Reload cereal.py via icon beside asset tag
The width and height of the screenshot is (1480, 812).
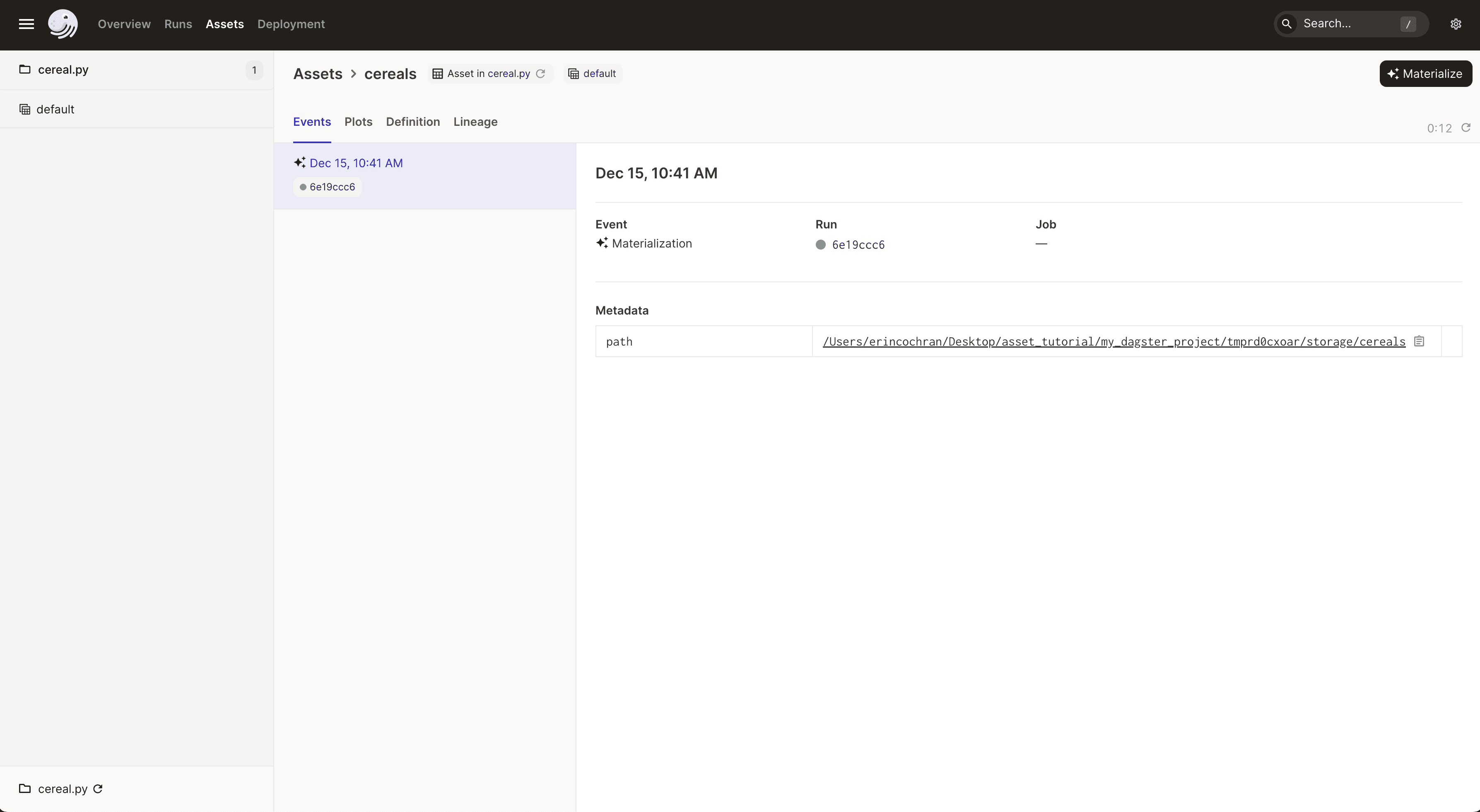541,74
